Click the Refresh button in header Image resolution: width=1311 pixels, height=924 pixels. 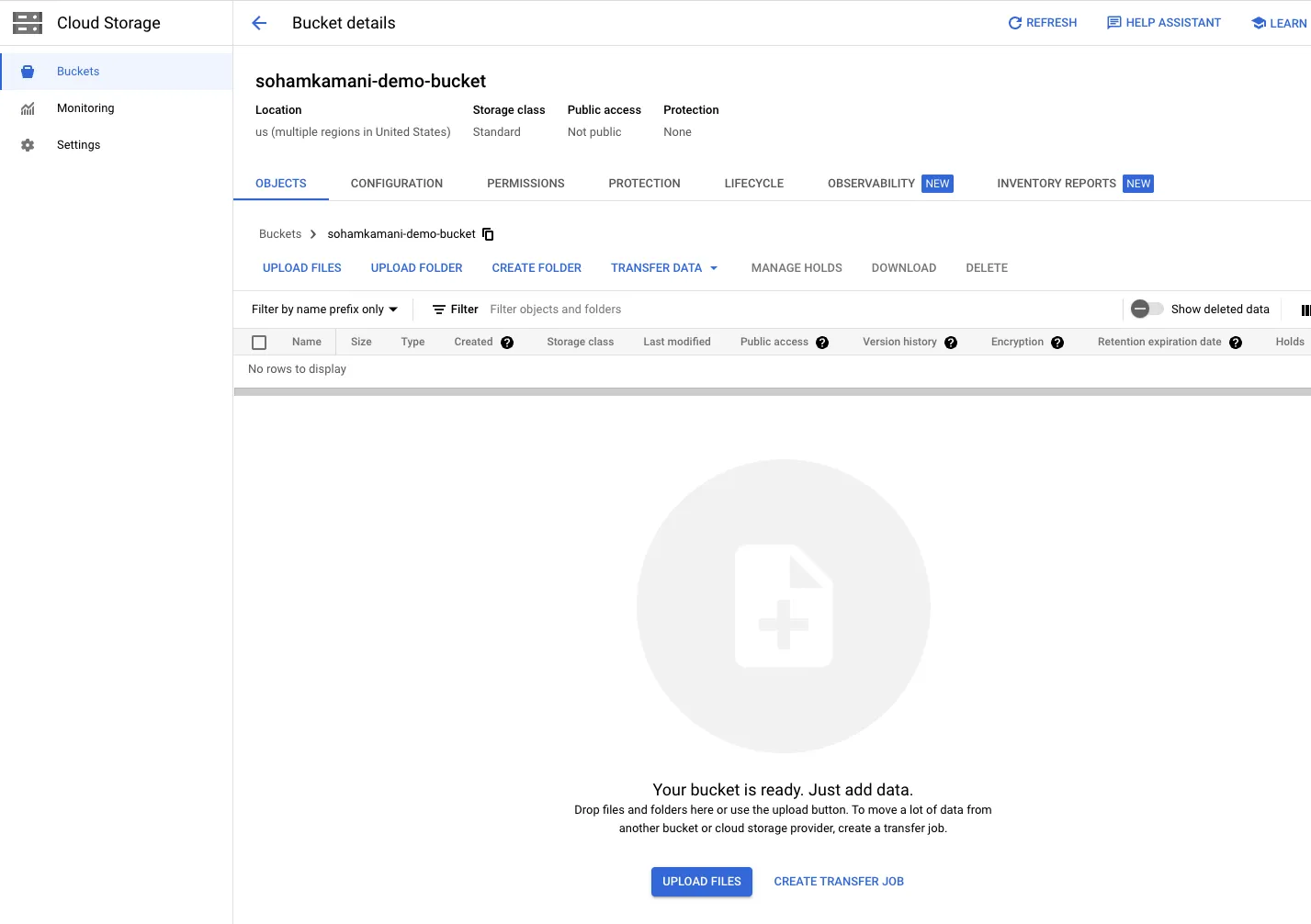click(1042, 23)
